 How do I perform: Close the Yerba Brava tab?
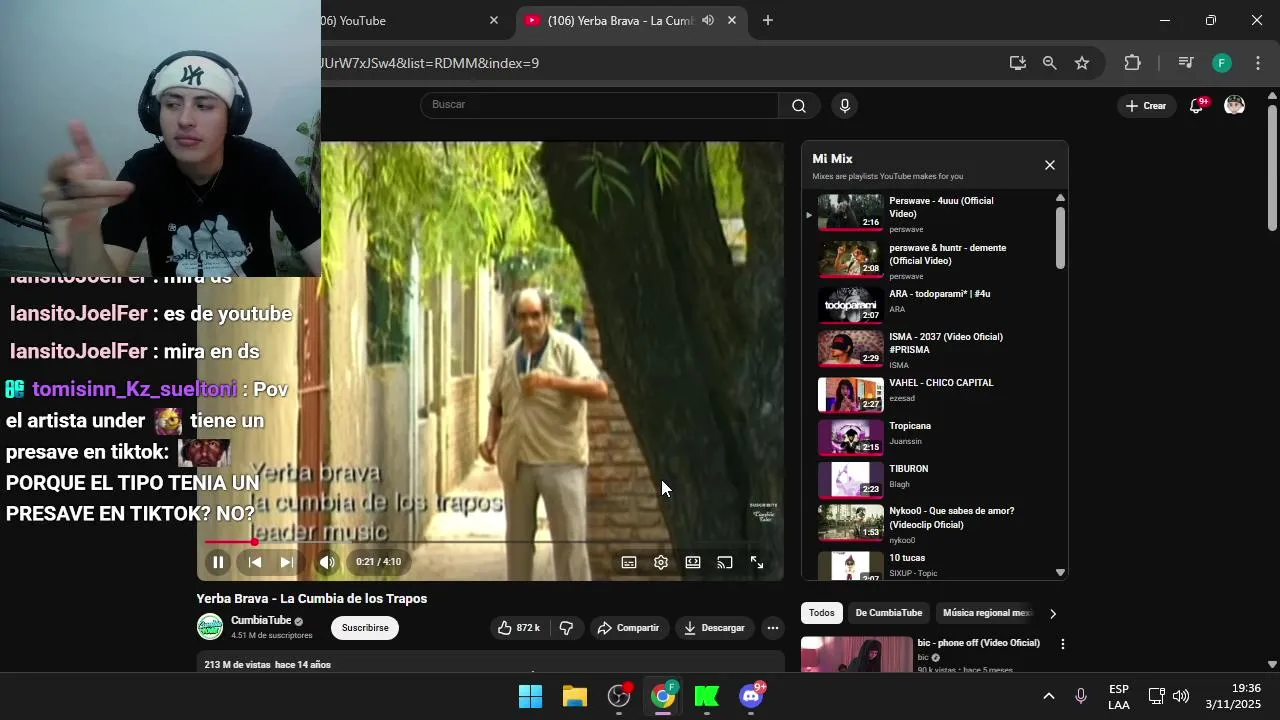click(732, 20)
